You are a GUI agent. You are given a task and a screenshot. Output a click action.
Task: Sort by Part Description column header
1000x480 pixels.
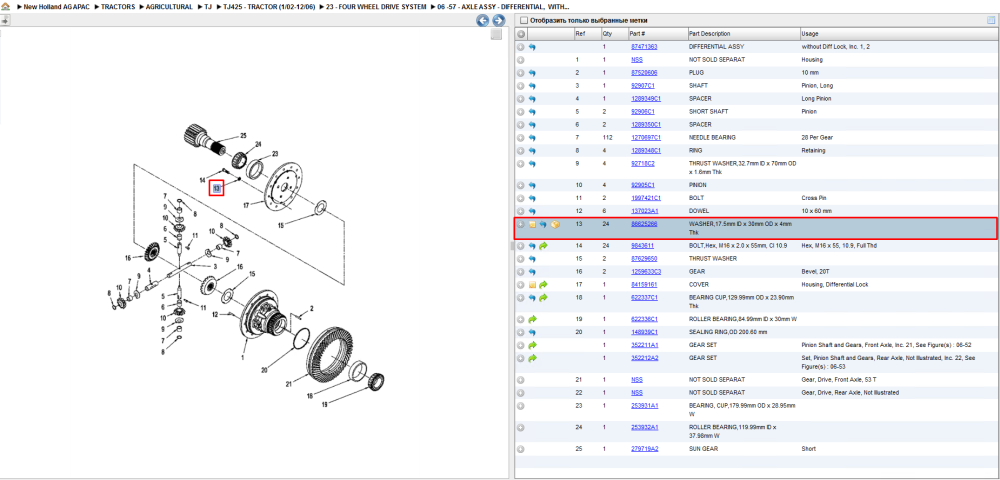[x=743, y=34]
